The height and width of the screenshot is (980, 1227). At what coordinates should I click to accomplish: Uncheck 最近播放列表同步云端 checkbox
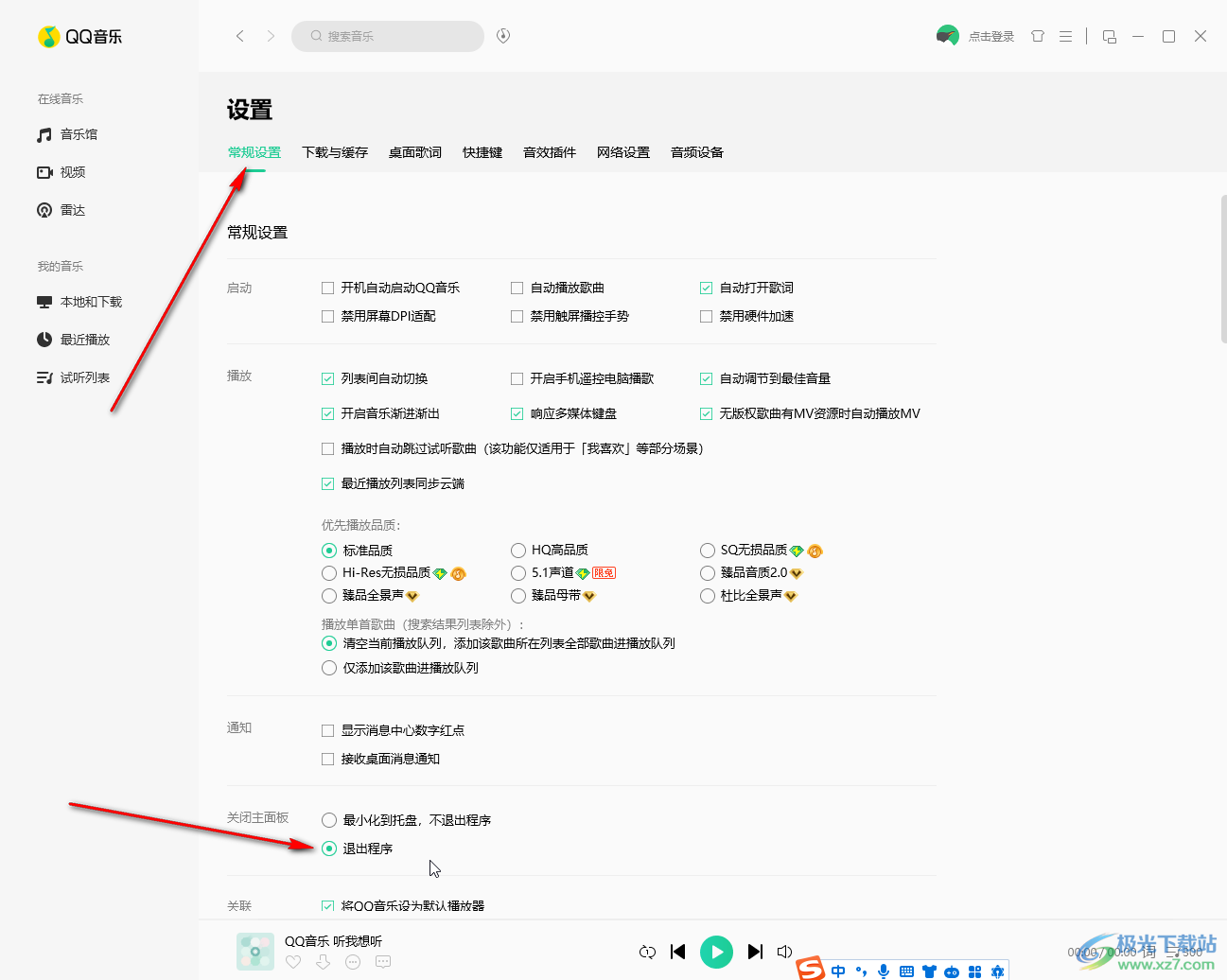328,483
